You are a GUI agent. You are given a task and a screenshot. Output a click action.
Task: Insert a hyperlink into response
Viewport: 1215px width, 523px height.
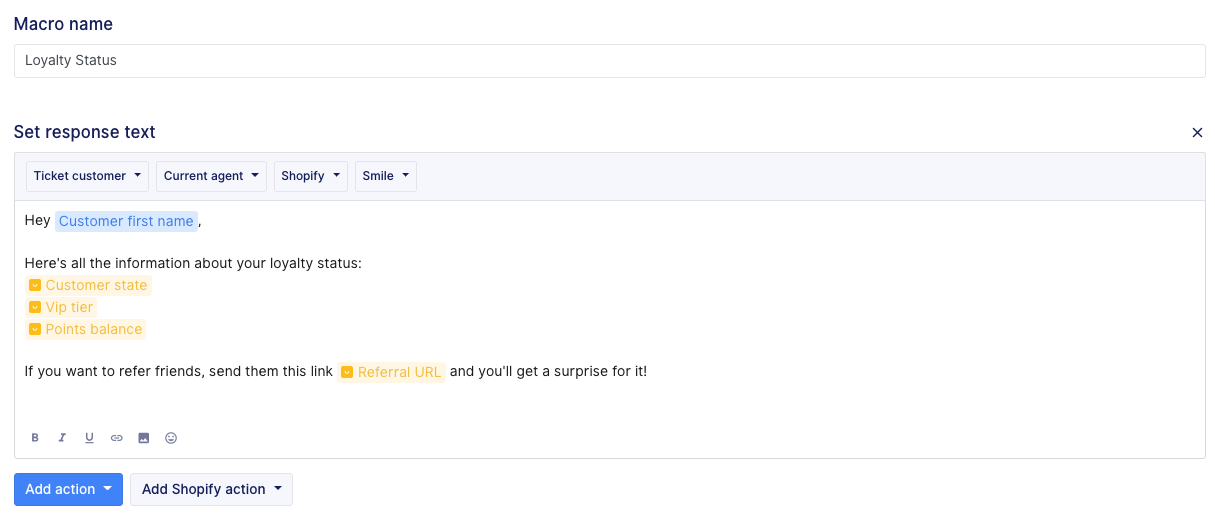pyautogui.click(x=116, y=438)
